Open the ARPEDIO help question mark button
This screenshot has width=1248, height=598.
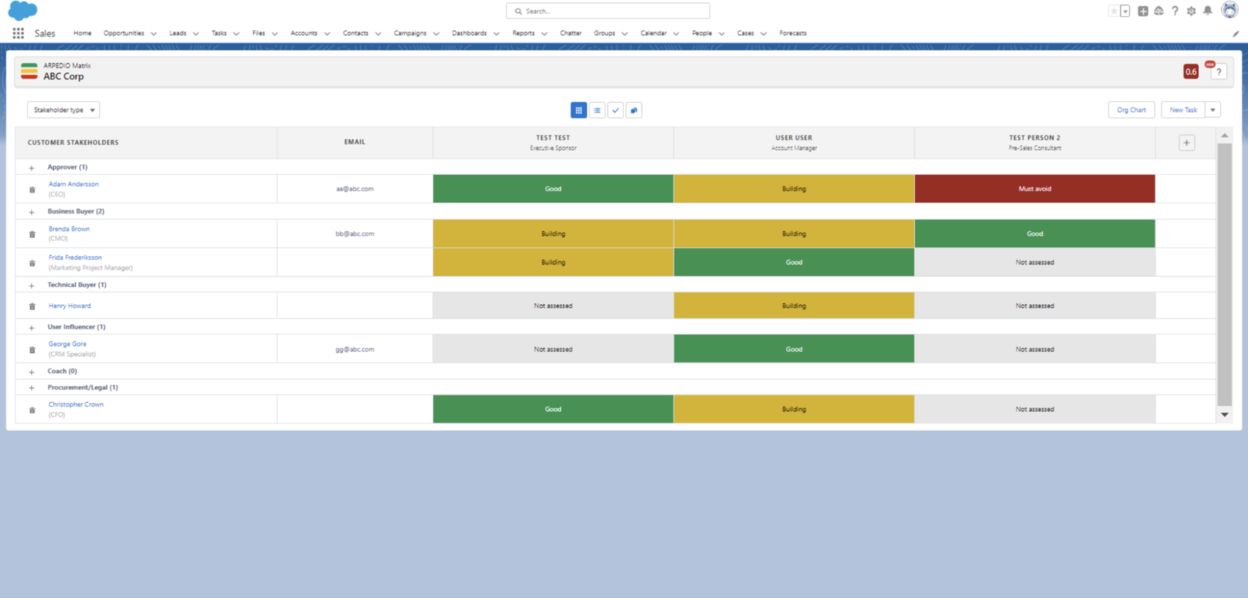(1218, 71)
